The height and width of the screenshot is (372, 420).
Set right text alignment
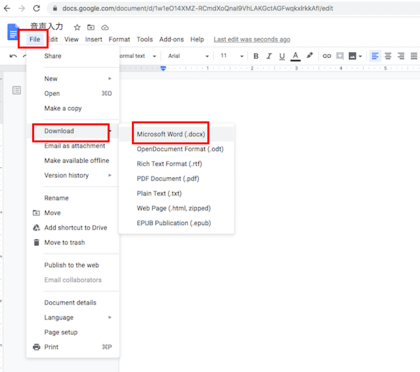point(401,56)
